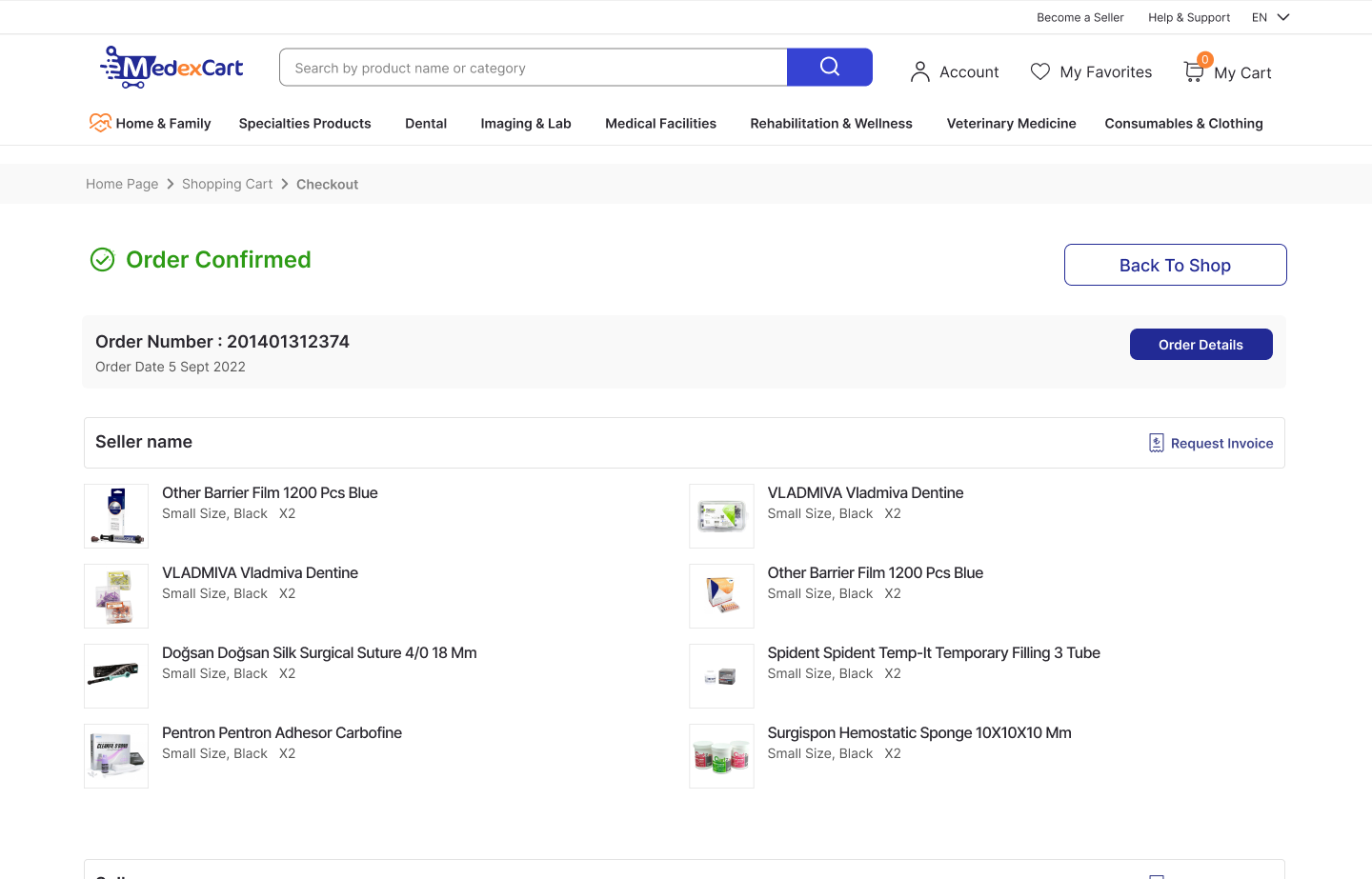This screenshot has height=879, width=1372.
Task: Open the Home & Family menu
Action: (163, 123)
